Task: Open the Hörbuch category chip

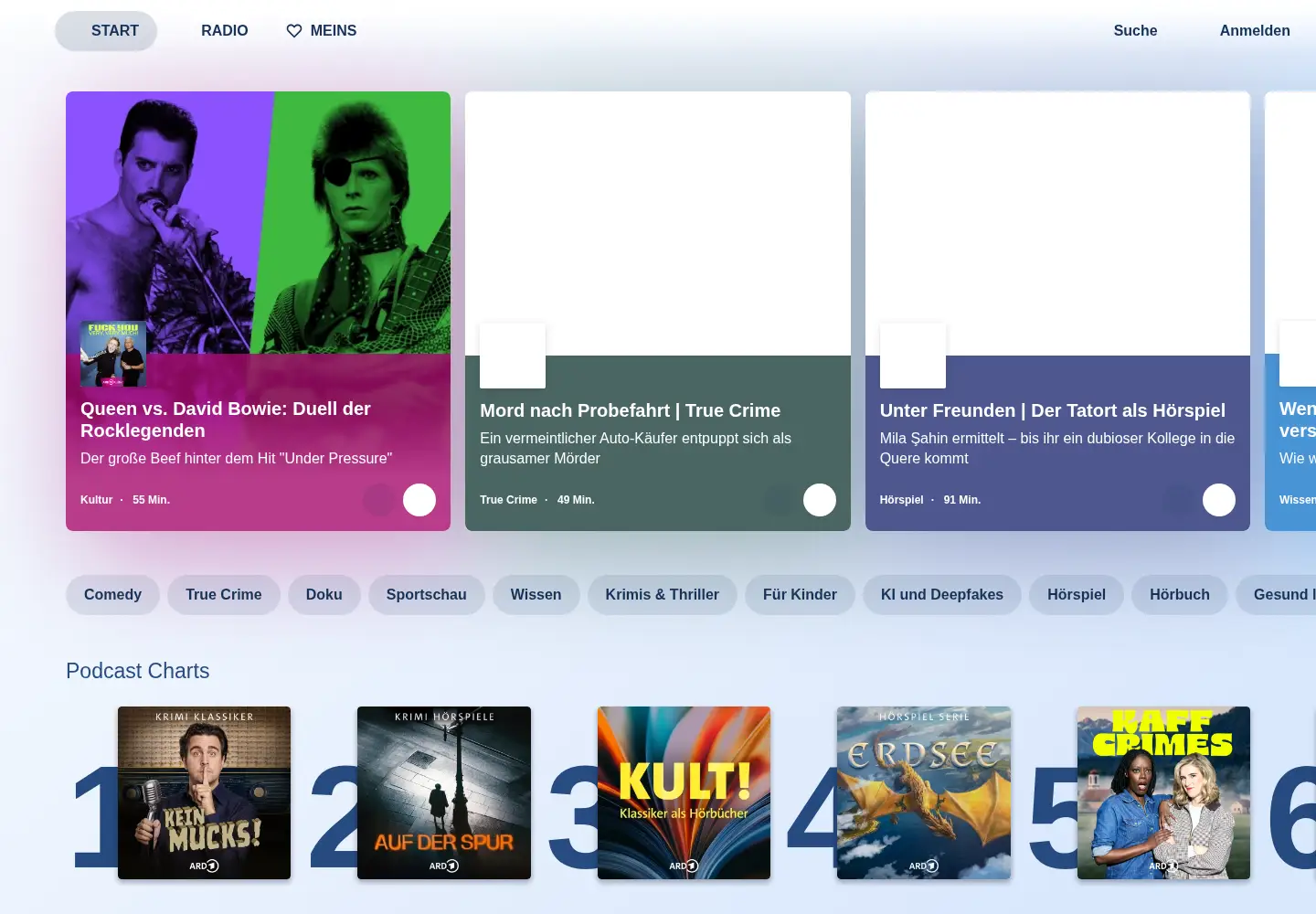Action: (x=1180, y=595)
